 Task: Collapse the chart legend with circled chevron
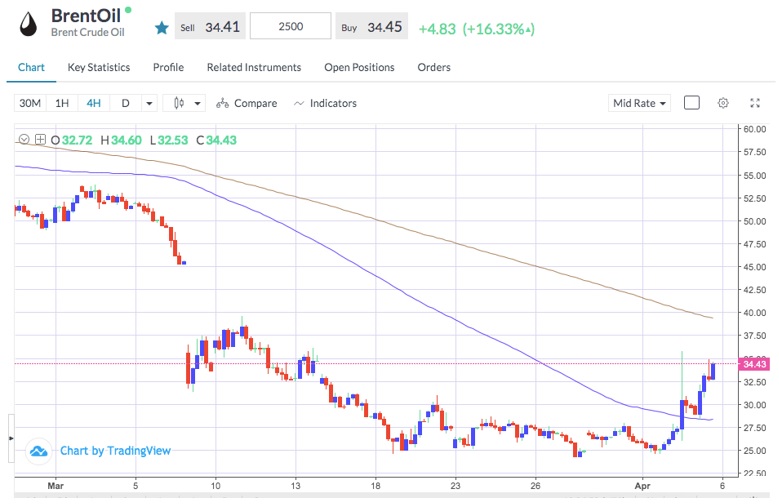click(x=24, y=140)
